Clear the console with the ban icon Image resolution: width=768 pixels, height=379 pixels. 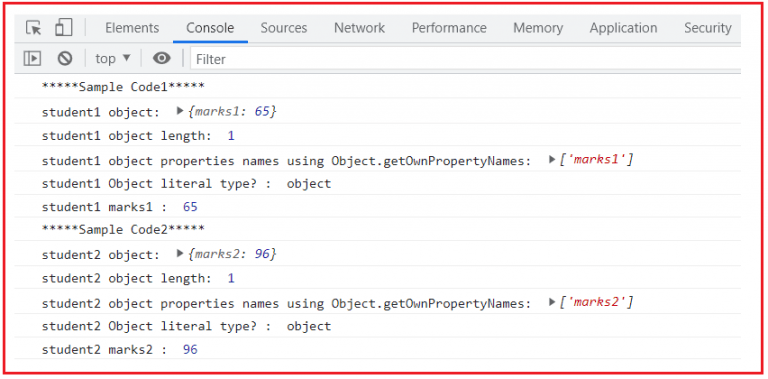pyautogui.click(x=65, y=59)
